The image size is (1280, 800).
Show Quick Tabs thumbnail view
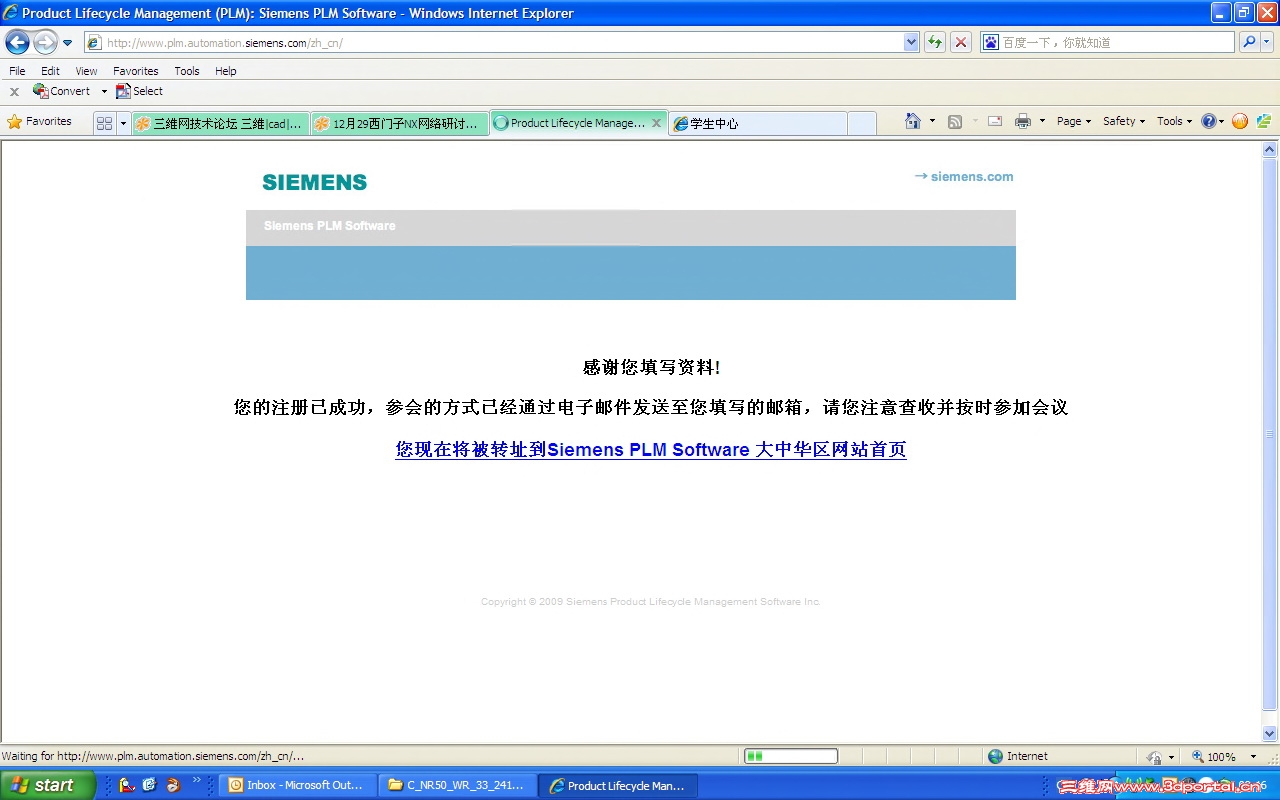pyautogui.click(x=104, y=123)
